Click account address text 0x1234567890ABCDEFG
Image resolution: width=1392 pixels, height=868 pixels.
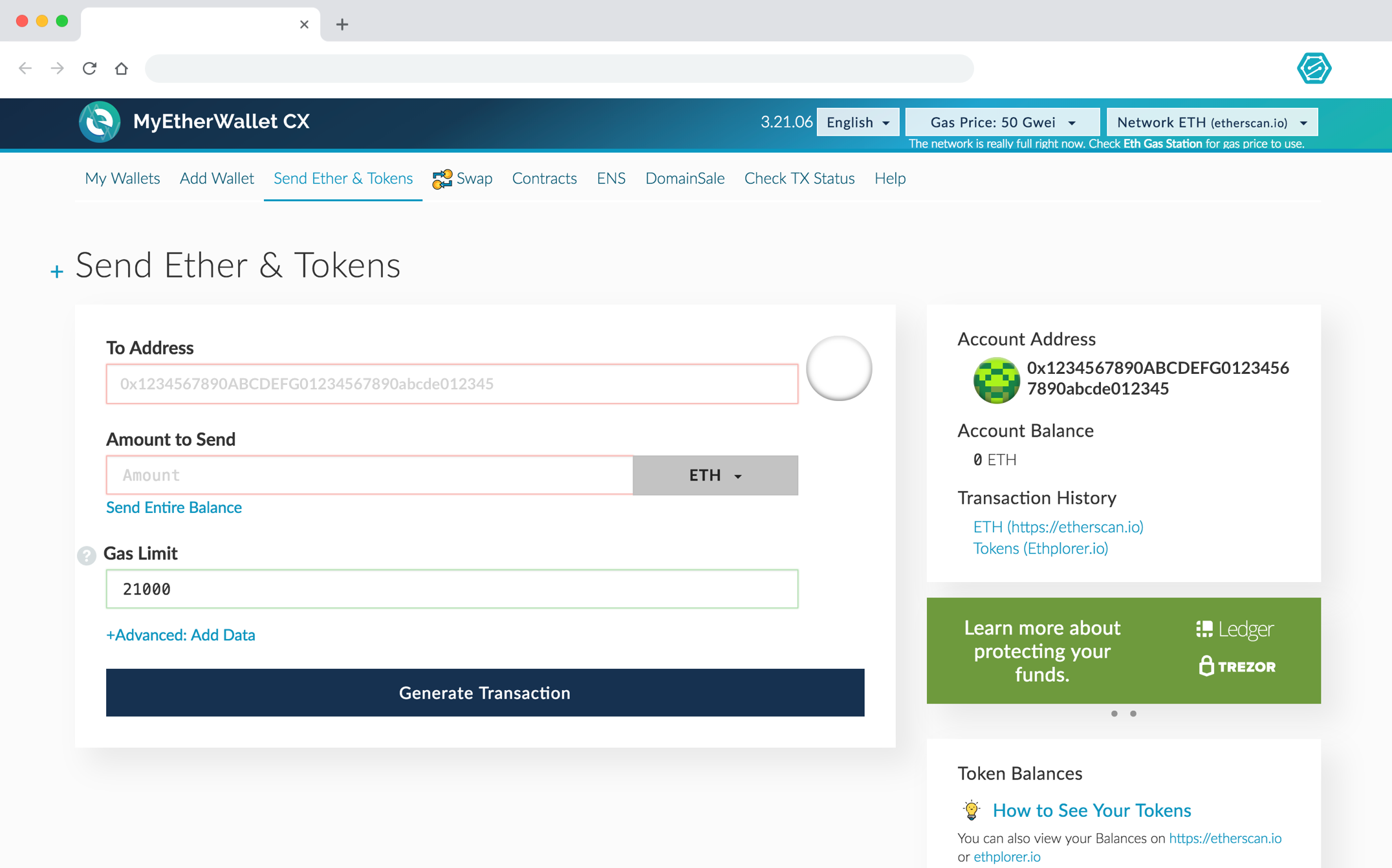(x=1157, y=378)
